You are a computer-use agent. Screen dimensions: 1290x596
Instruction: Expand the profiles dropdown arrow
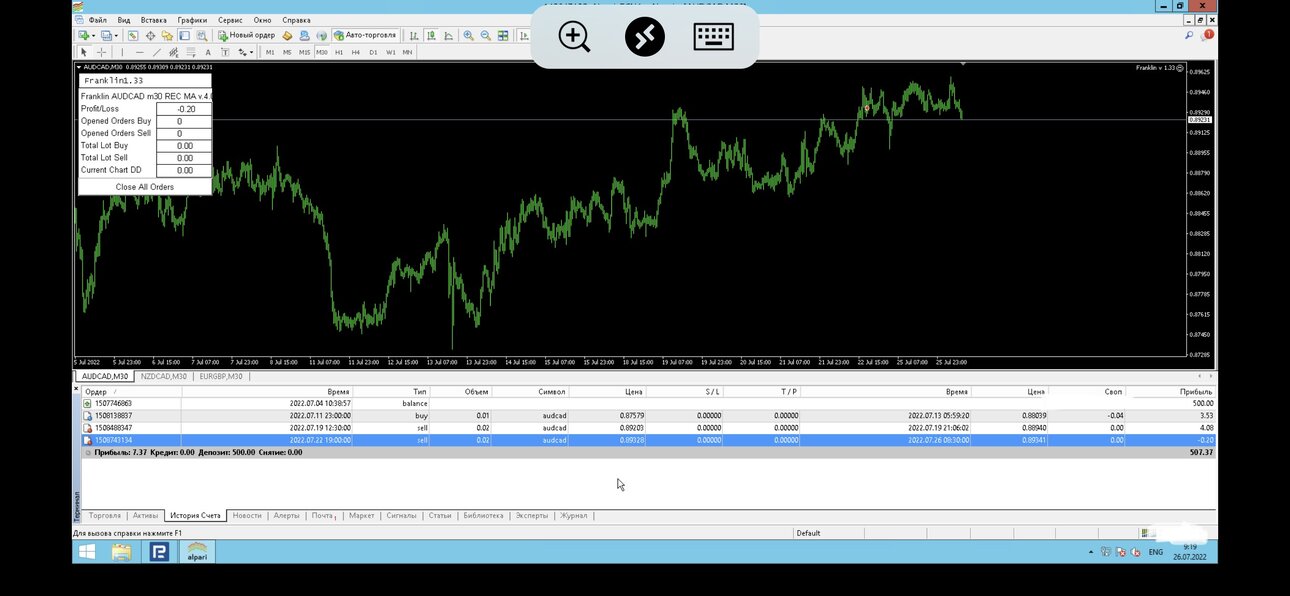117,35
